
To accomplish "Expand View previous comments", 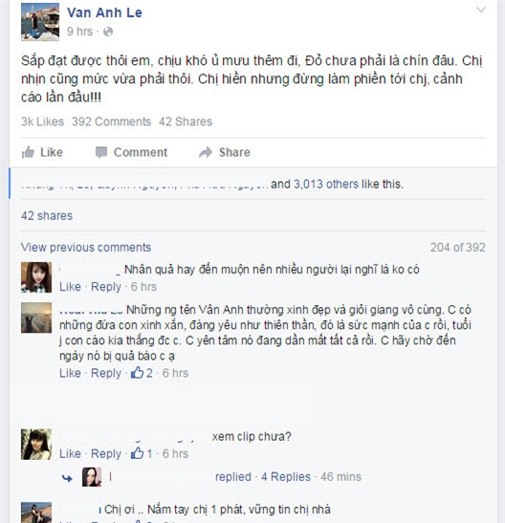I will [x=86, y=247].
